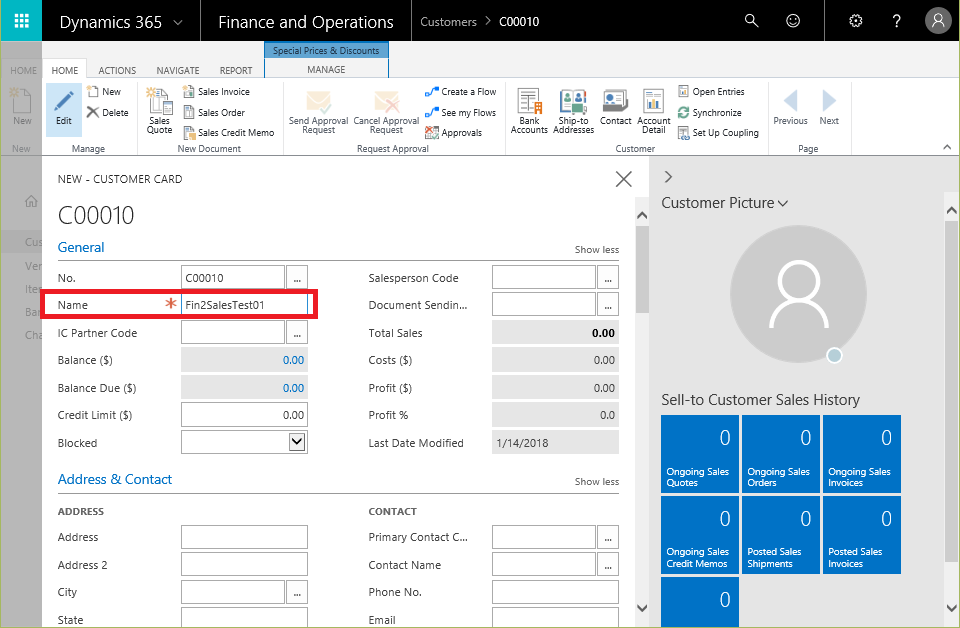Click See my Flows
The width and height of the screenshot is (960, 628).
tap(460, 113)
